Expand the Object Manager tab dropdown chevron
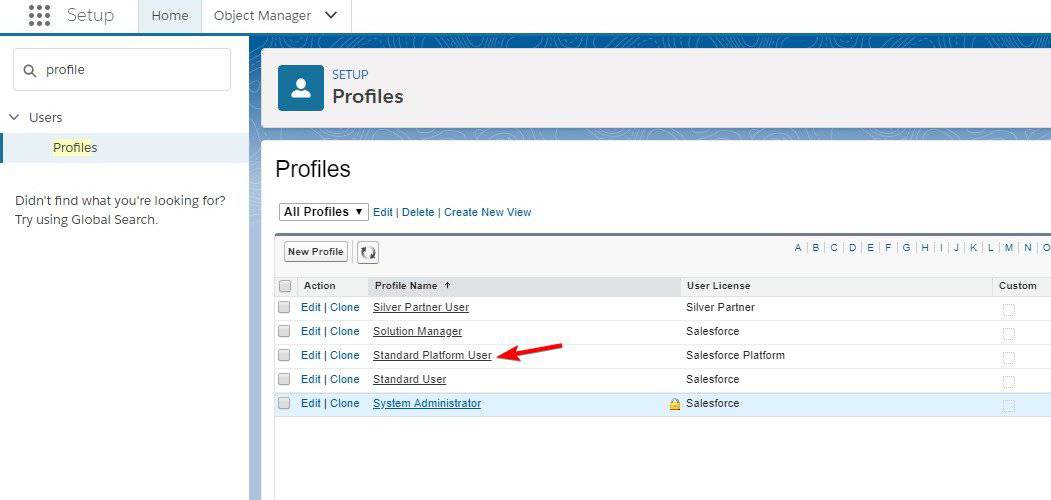1051x500 pixels. pyautogui.click(x=330, y=15)
